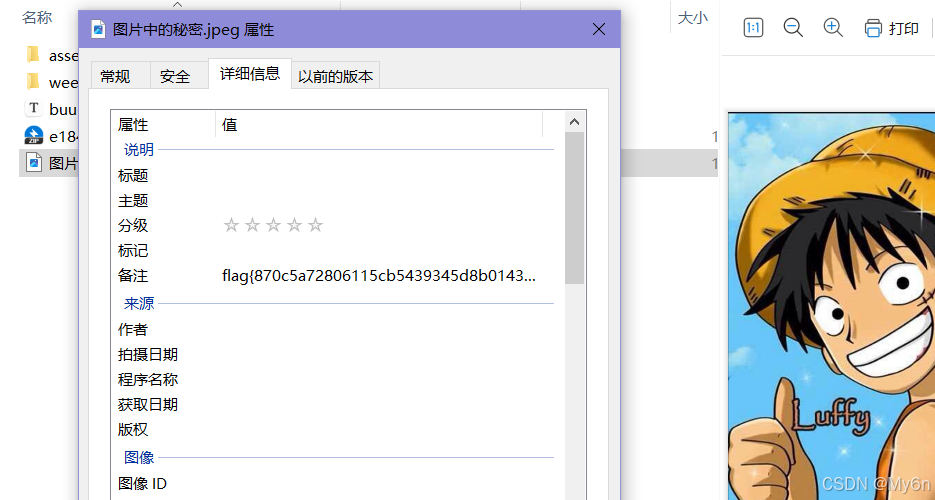The image size is (935, 500).
Task: Click the 备注 property label
Action: (x=133, y=276)
